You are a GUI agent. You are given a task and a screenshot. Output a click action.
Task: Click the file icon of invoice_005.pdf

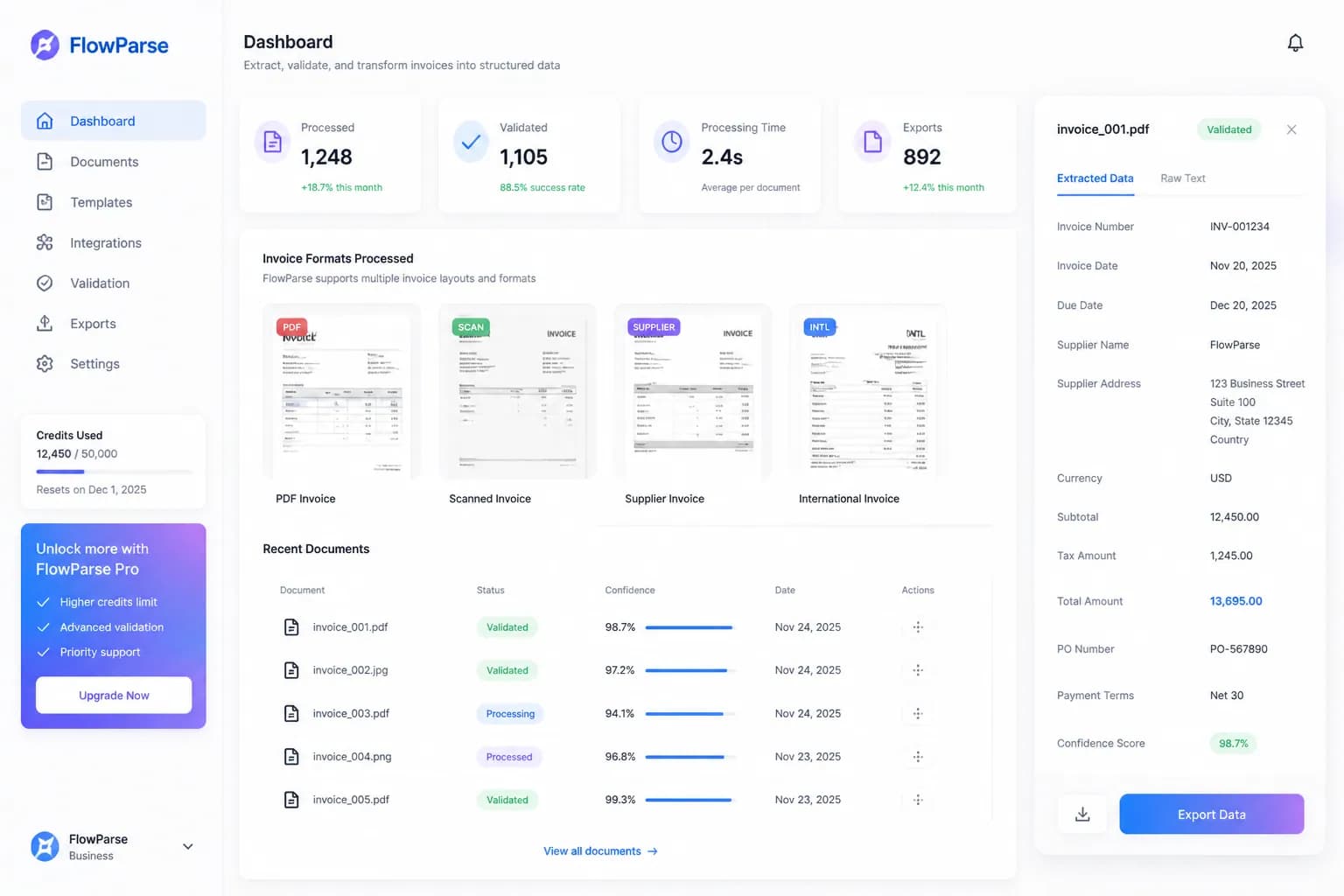click(291, 800)
